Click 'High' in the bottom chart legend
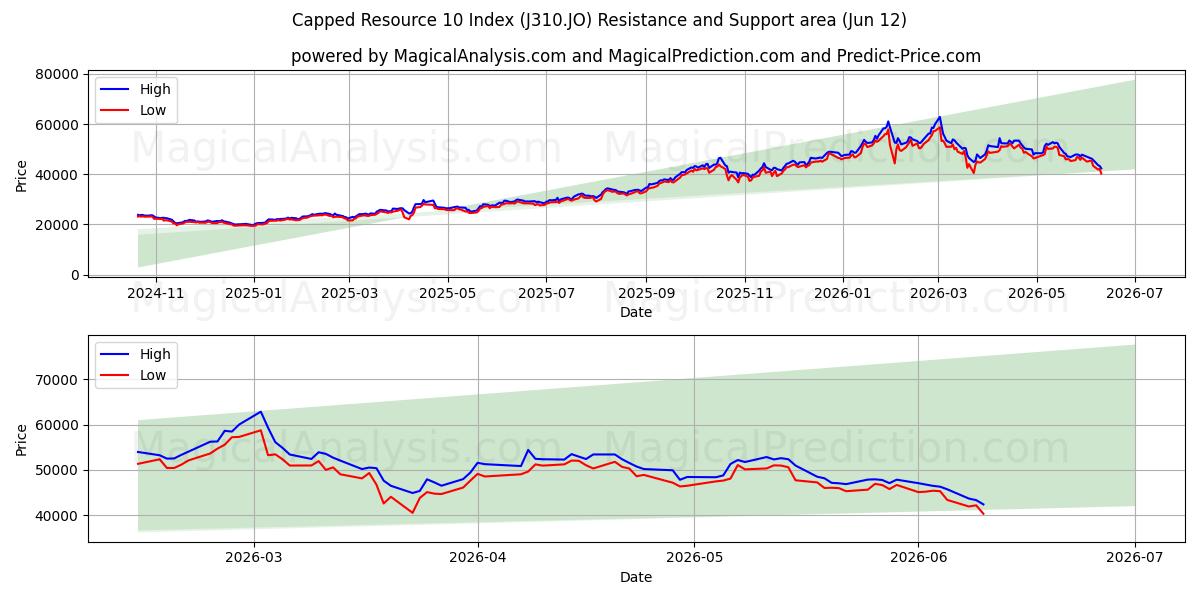1200x600 pixels. (x=155, y=354)
